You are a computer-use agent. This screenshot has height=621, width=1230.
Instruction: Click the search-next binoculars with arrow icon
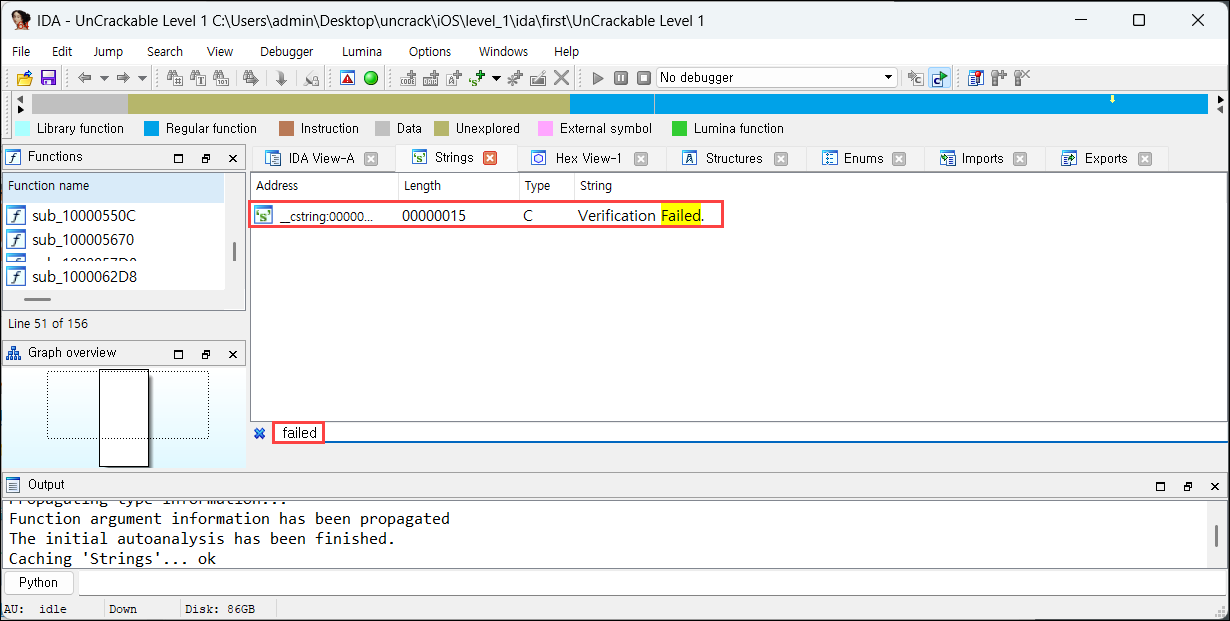click(x=251, y=78)
